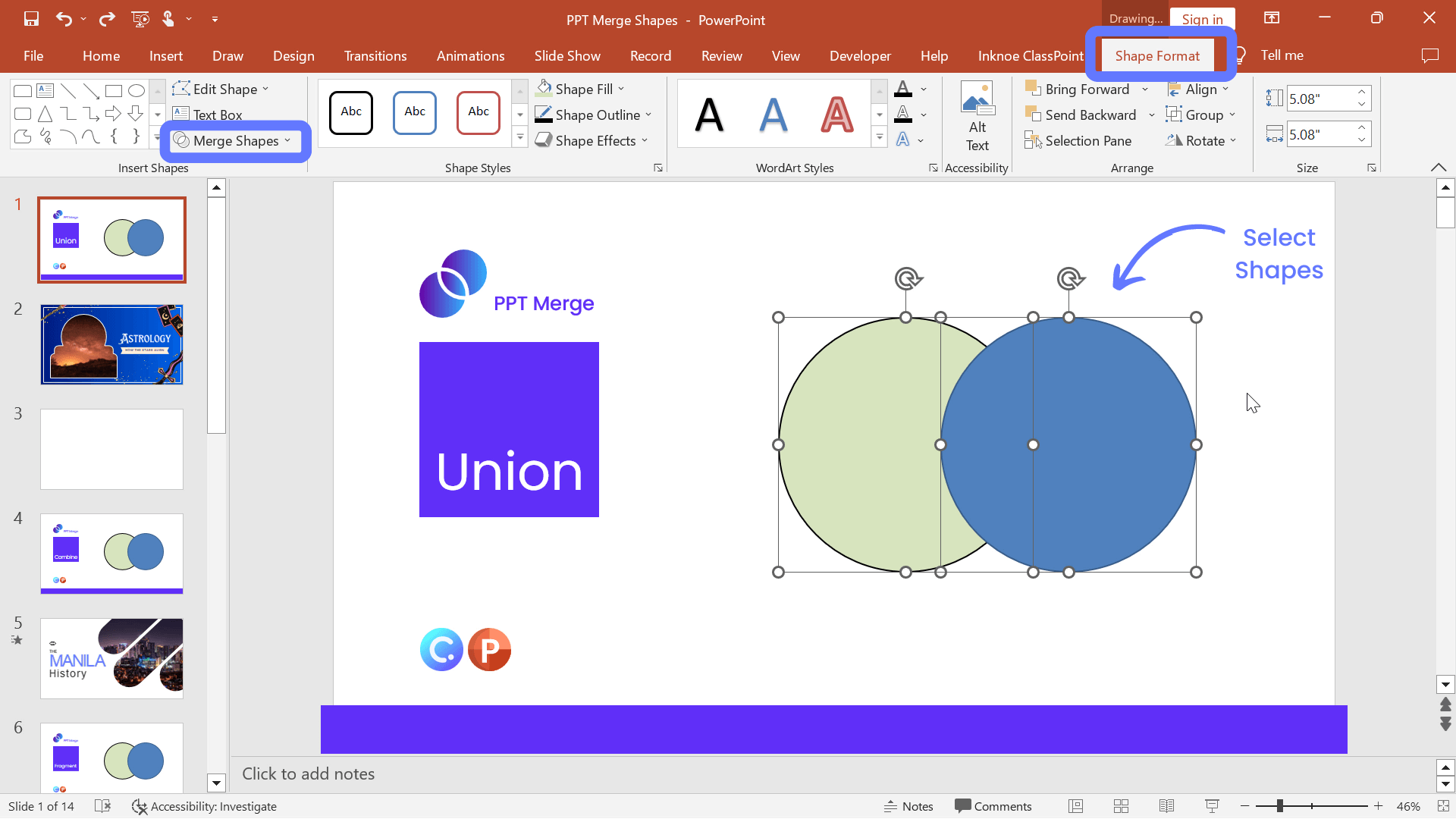Image resolution: width=1456 pixels, height=819 pixels.
Task: Click the Bring Forward icon
Action: click(1034, 89)
